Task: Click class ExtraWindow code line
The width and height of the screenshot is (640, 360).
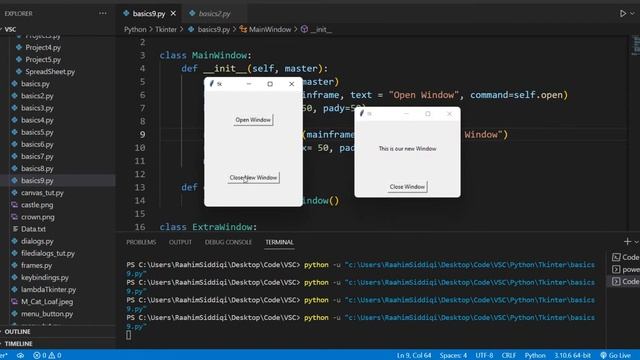Action: click(208, 227)
